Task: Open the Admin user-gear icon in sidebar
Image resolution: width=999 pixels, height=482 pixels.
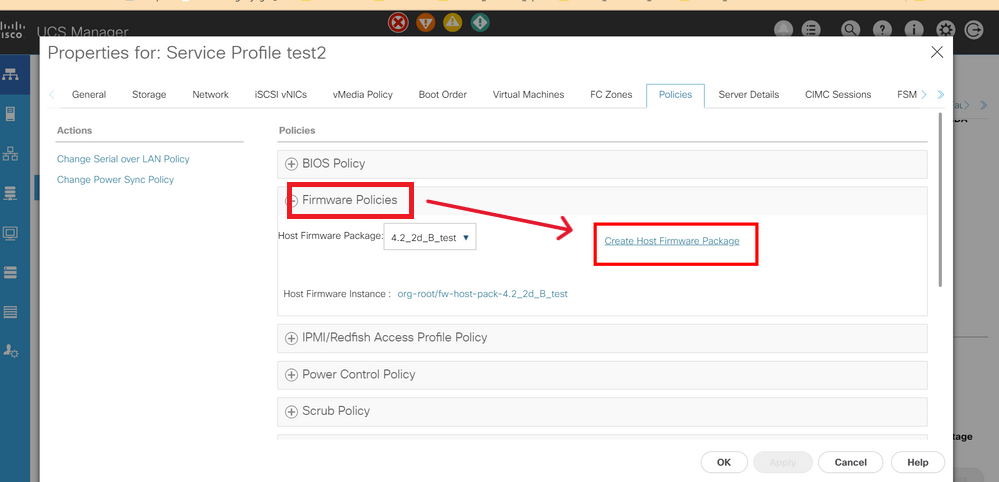Action: point(11,351)
